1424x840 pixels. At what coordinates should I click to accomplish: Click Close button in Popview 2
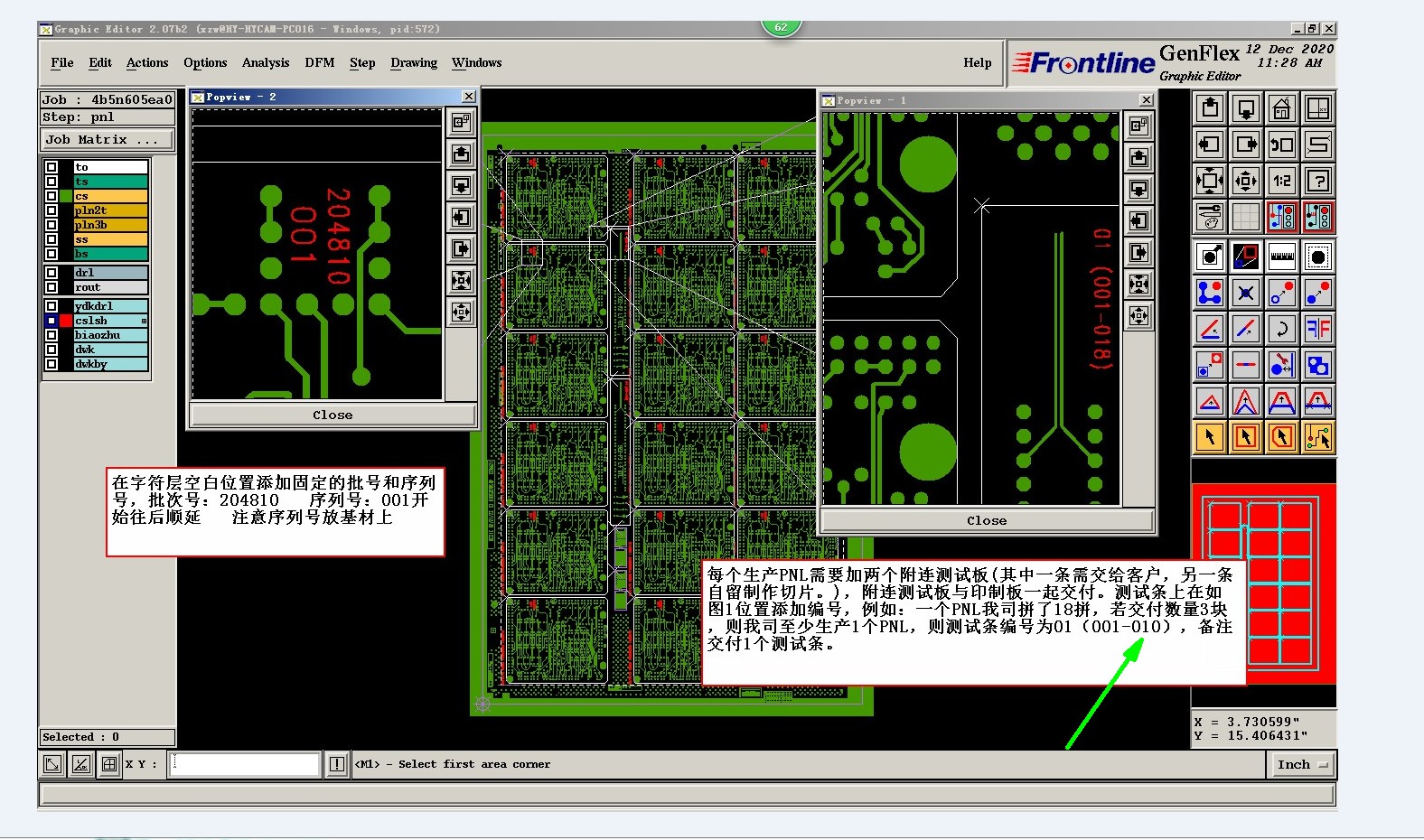[x=333, y=415]
